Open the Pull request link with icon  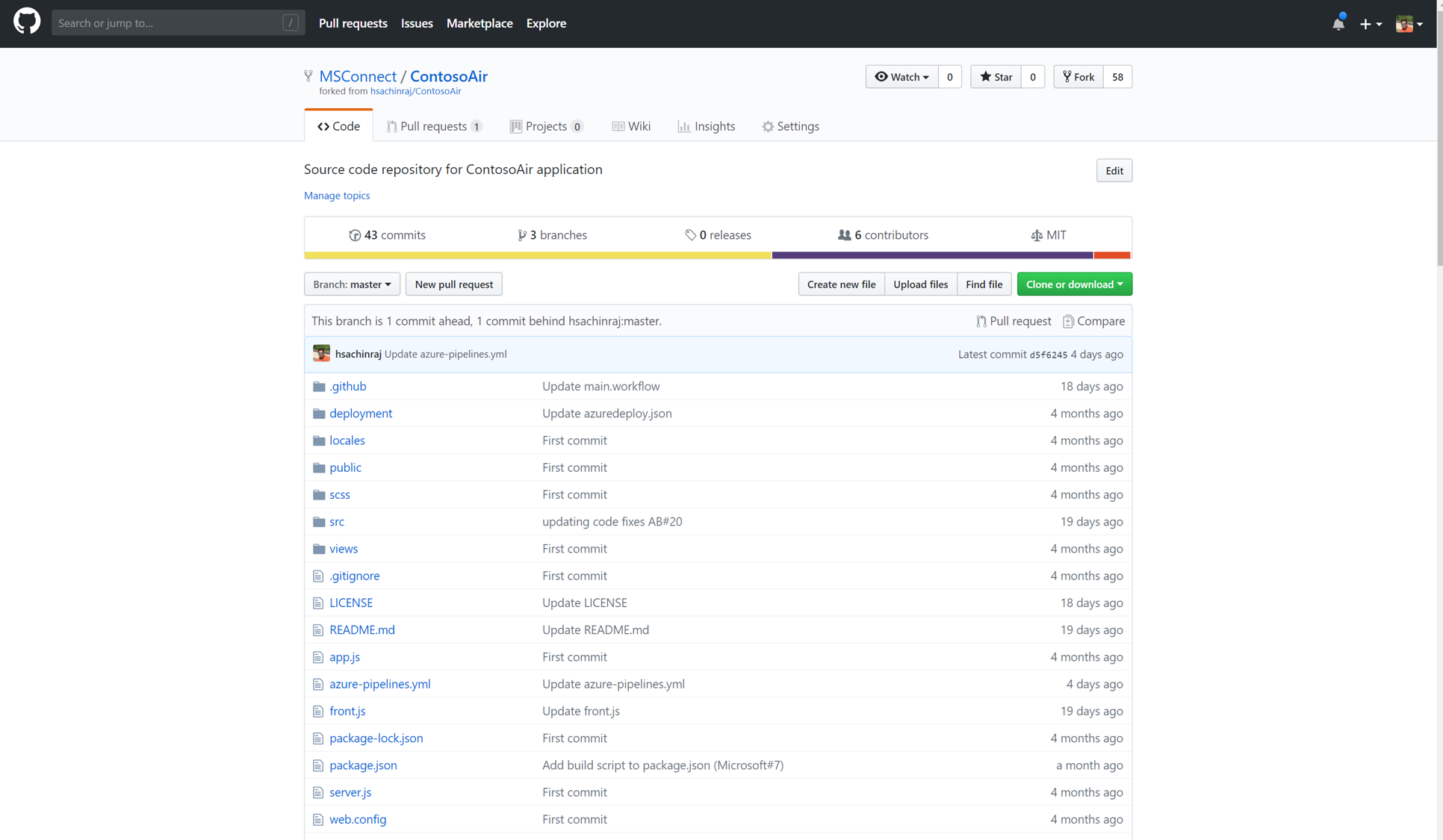tap(1013, 321)
